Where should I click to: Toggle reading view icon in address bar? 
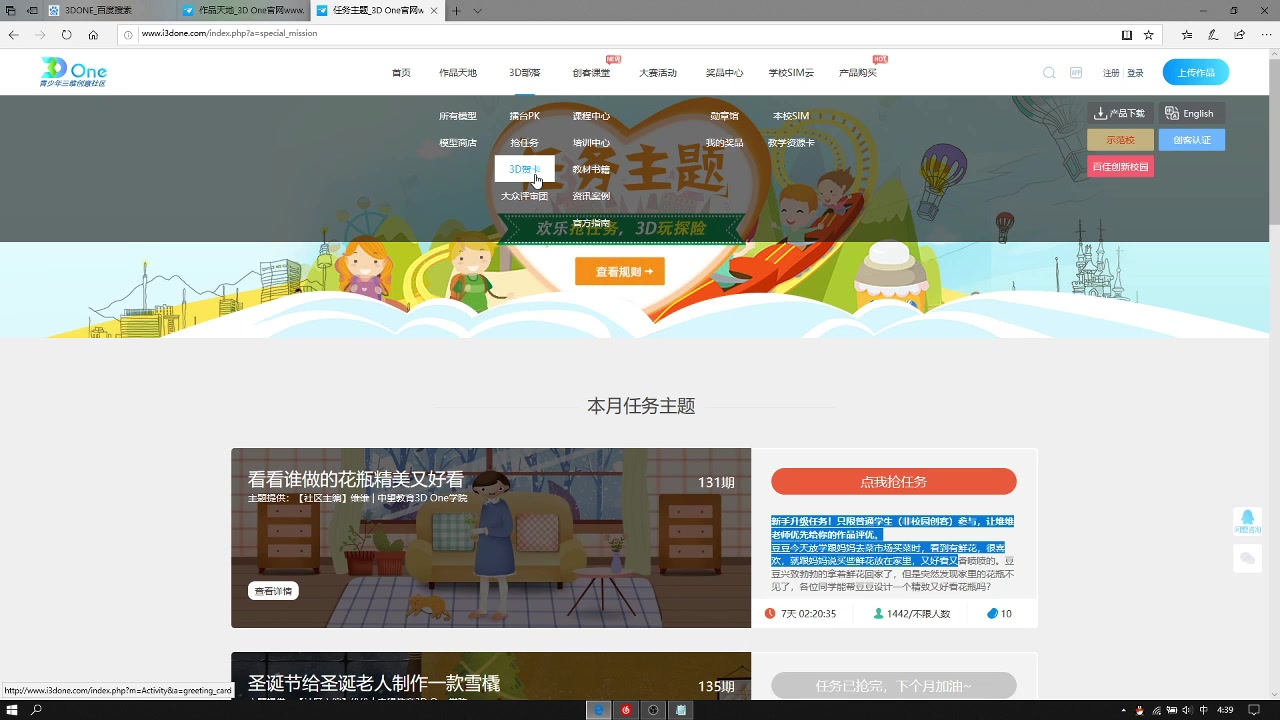(x=1127, y=34)
